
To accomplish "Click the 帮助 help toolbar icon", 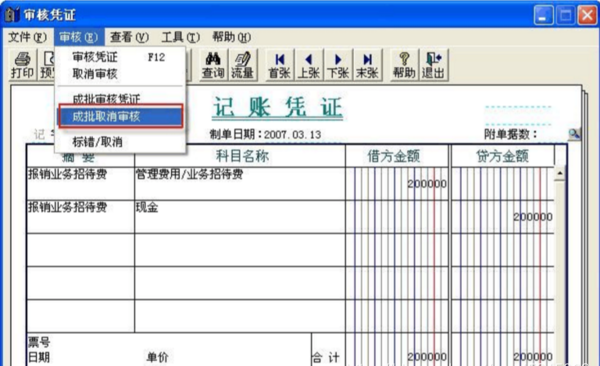I will (404, 65).
